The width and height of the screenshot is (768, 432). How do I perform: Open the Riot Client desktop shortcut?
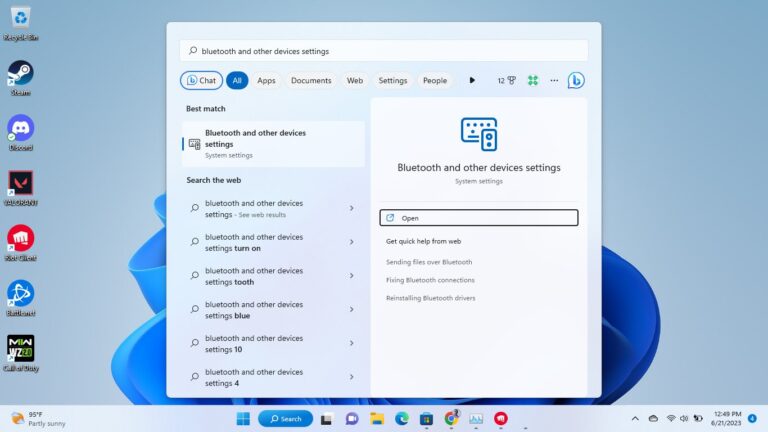(20, 239)
